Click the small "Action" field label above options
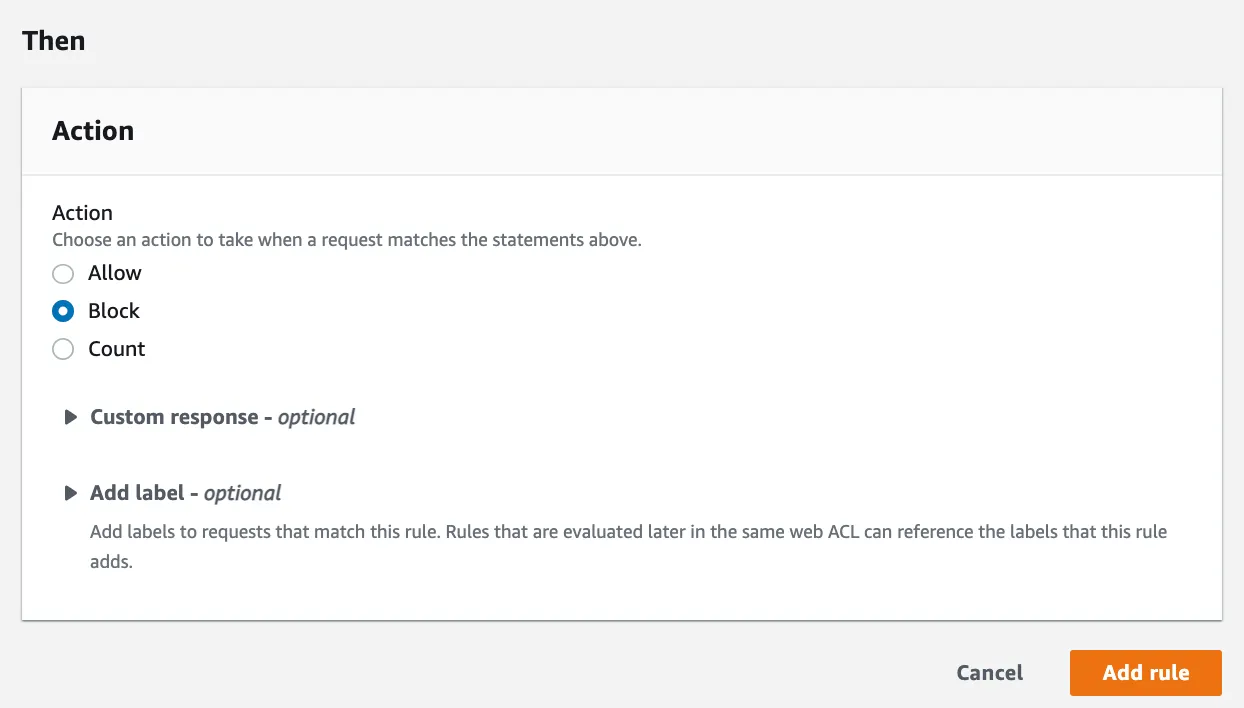The height and width of the screenshot is (708, 1244). (82, 213)
